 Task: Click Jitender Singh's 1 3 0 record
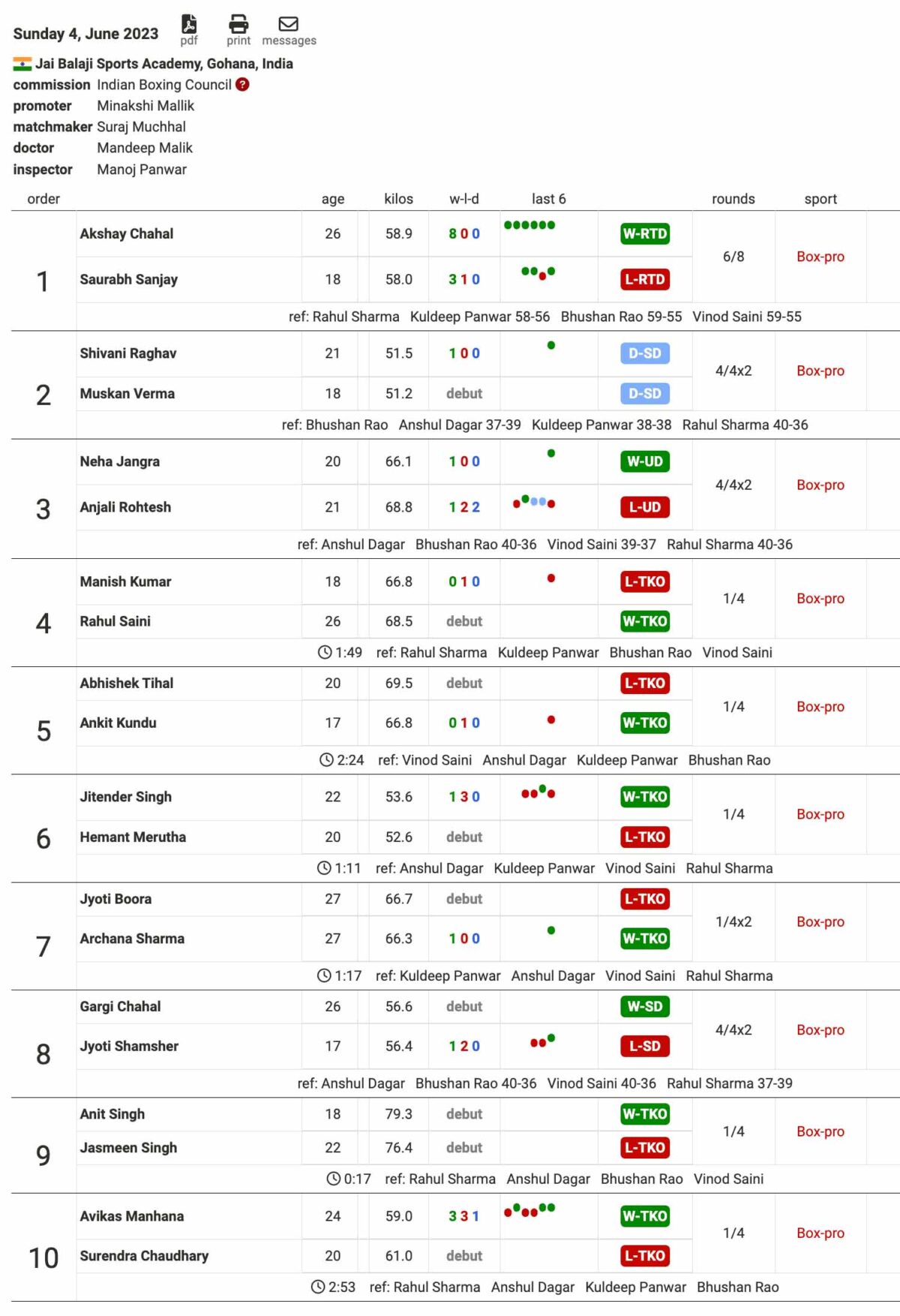click(x=464, y=797)
